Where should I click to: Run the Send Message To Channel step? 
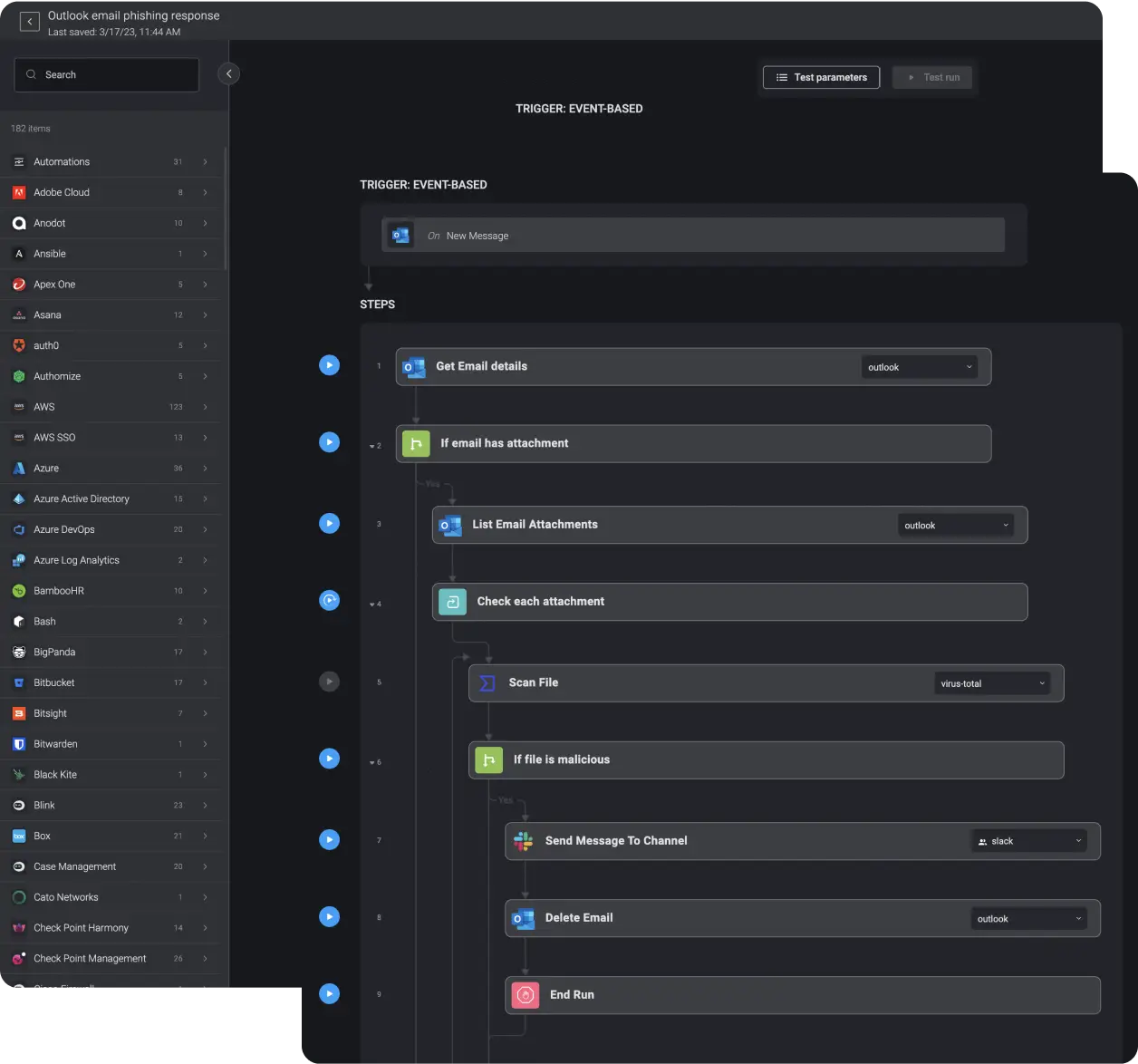pos(329,839)
